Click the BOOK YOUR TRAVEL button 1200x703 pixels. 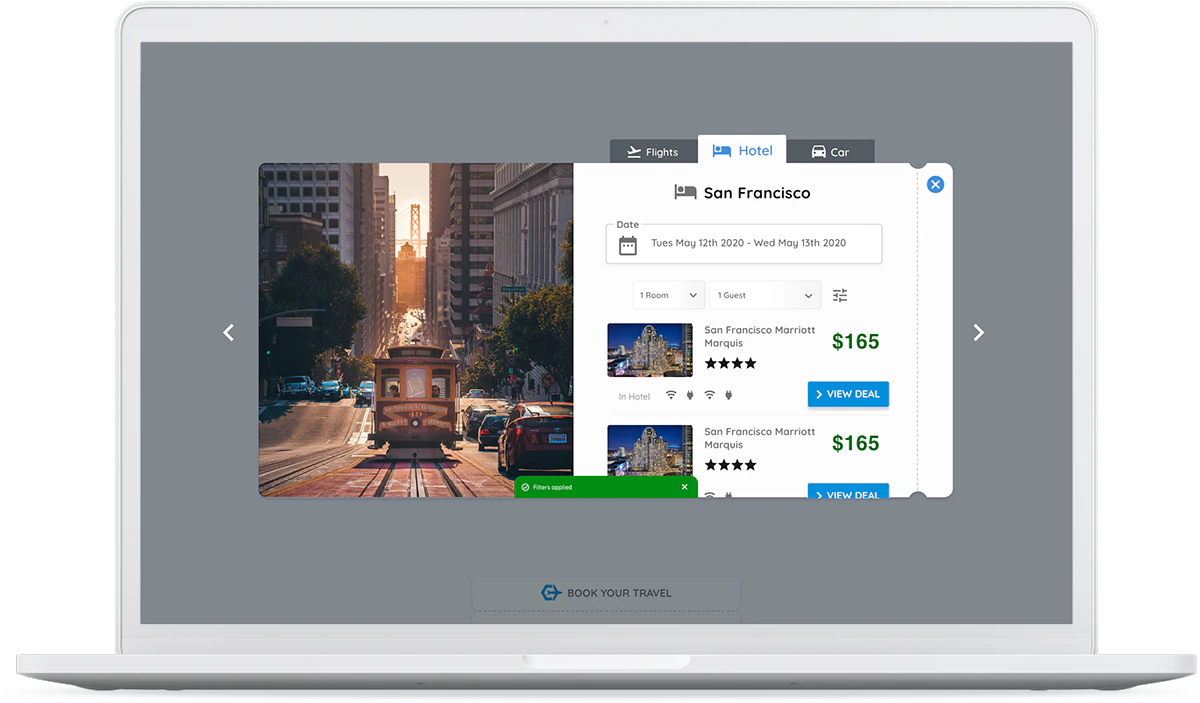(606, 593)
